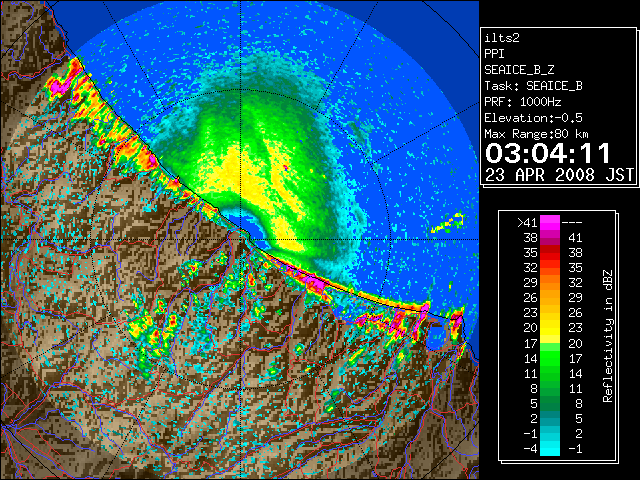
Task: Click the isolated yellow echo offshore to the east
Action: 448,222
